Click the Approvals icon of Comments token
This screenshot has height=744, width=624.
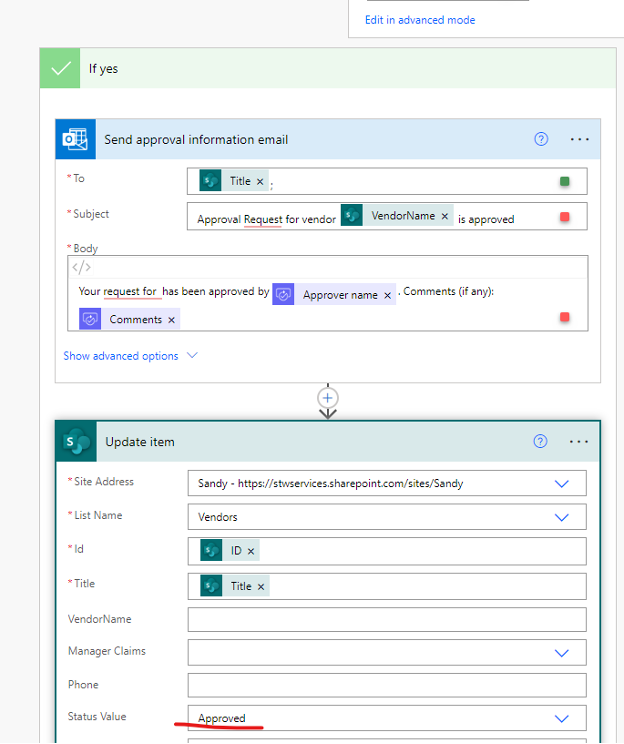tap(90, 319)
